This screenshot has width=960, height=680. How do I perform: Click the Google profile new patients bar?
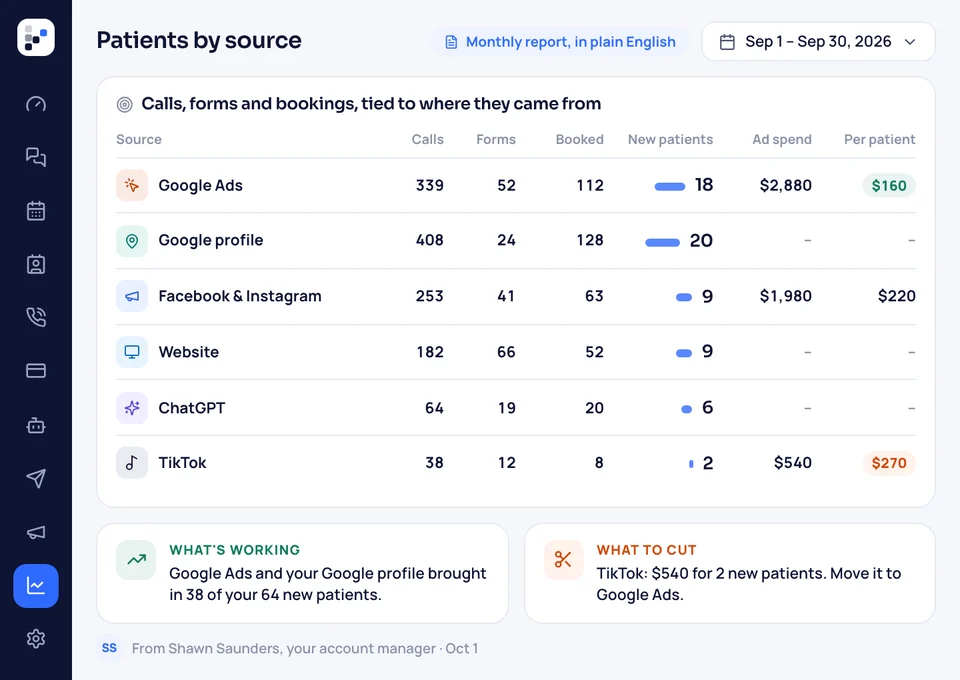(x=662, y=242)
